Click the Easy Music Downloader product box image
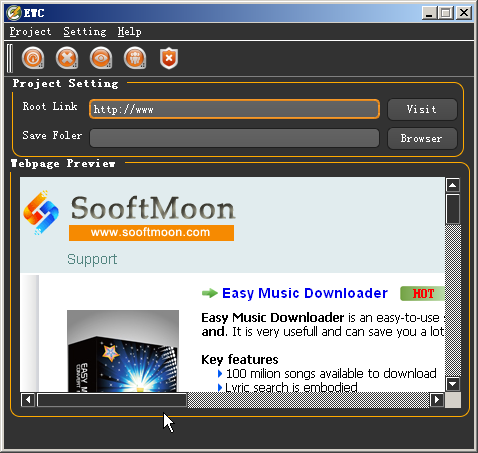This screenshot has height=453, width=478. pyautogui.click(x=123, y=351)
